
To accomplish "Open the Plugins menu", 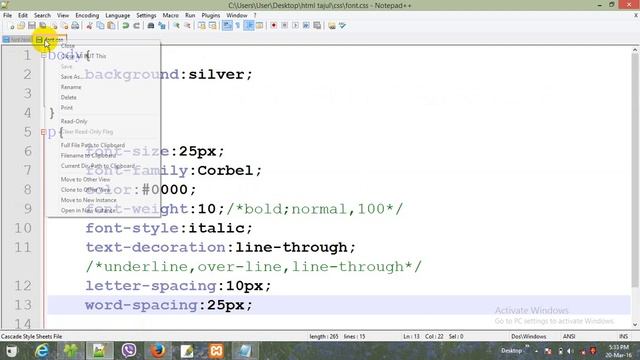I will [x=211, y=15].
